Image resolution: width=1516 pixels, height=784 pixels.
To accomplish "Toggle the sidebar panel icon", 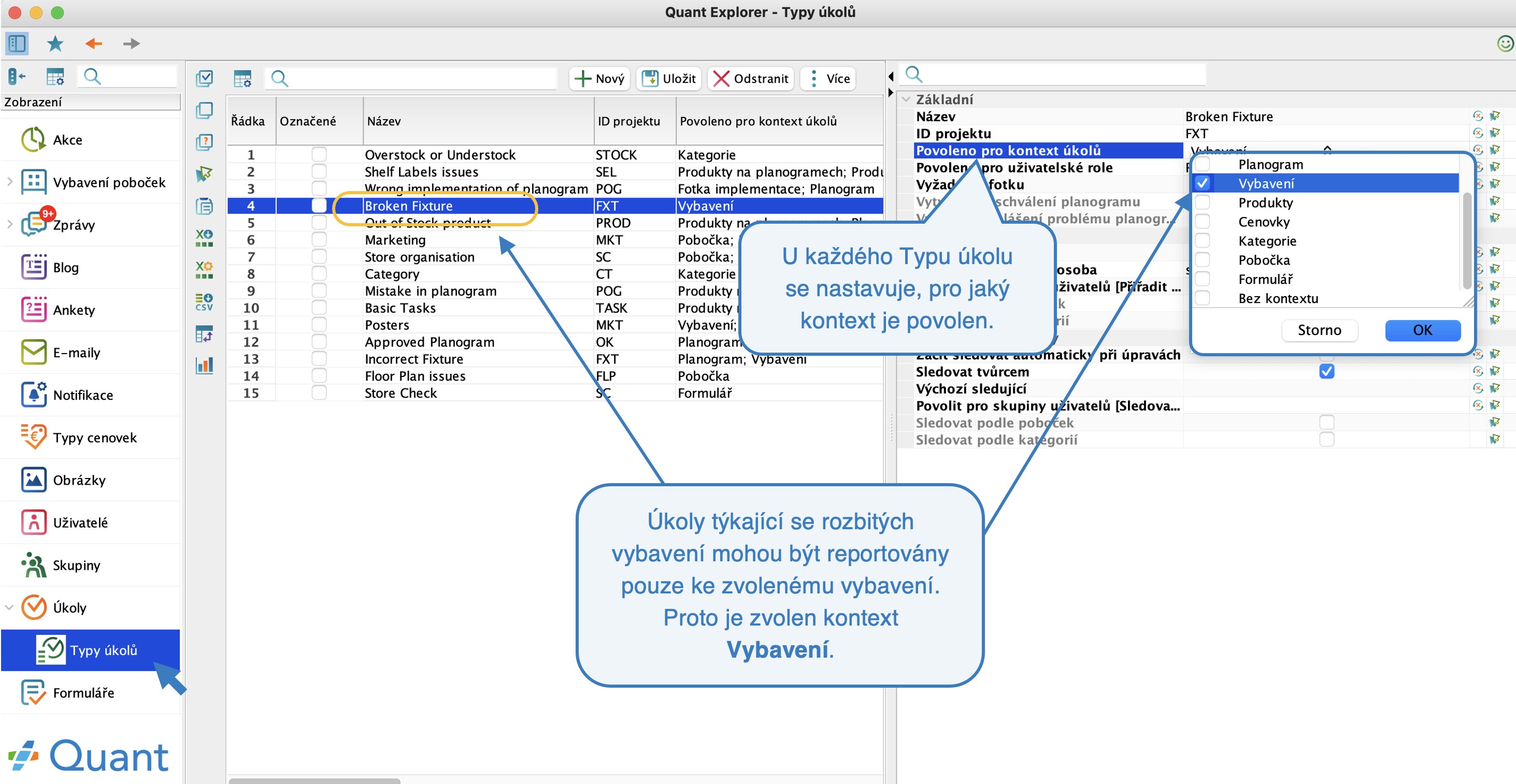I will point(17,43).
